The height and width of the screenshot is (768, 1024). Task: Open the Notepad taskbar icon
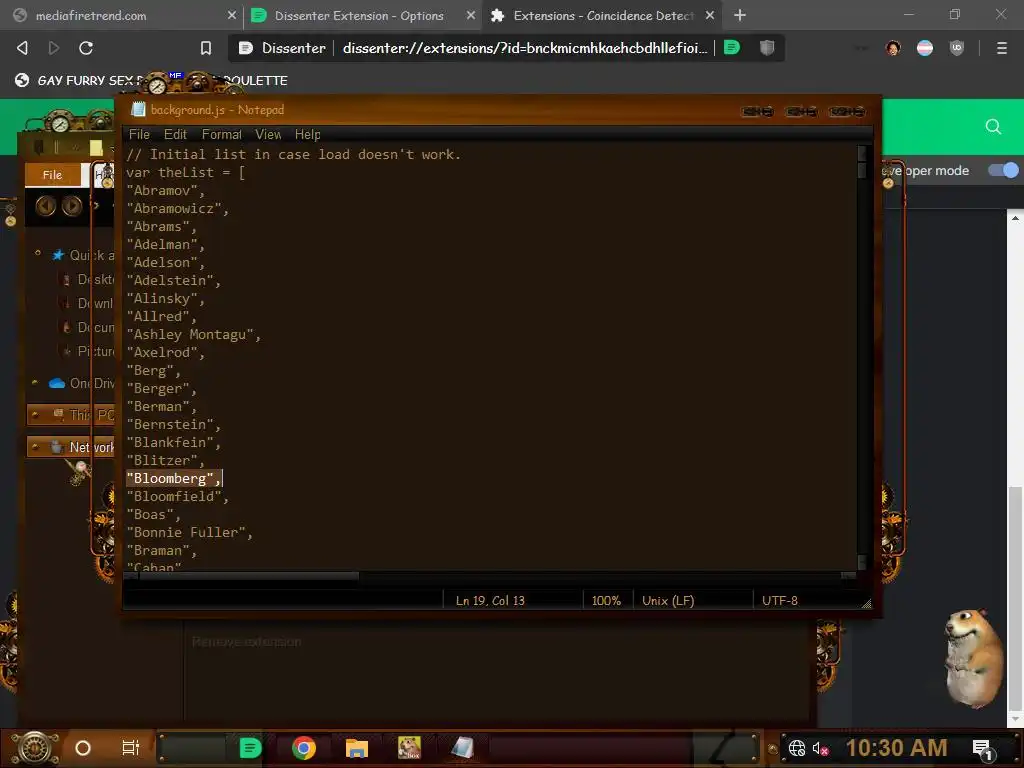462,748
